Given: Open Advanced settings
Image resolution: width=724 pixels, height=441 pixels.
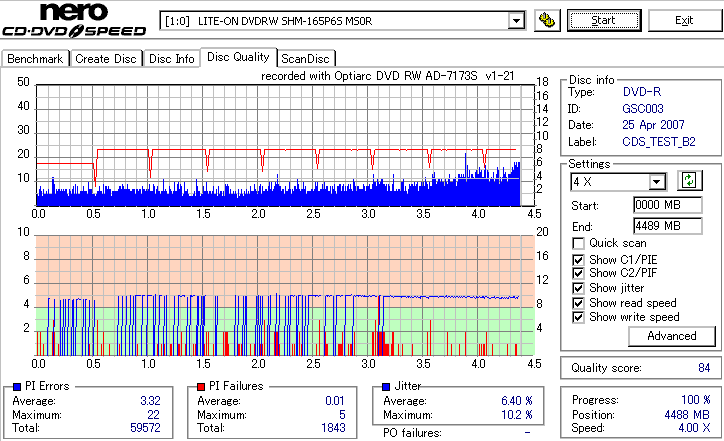Looking at the screenshot, I should coord(672,336).
